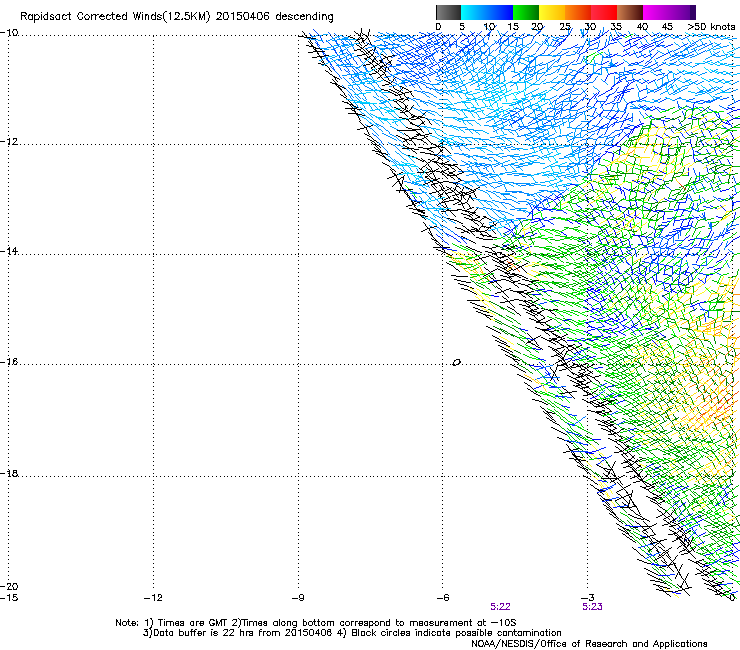Click the 5:22 time marker
The height and width of the screenshot is (650, 740).
pyautogui.click(x=500, y=607)
